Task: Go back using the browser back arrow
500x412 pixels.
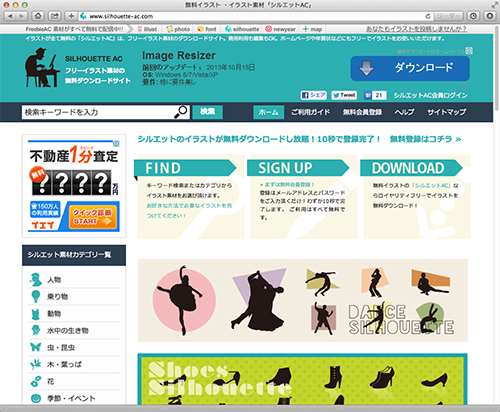Action: tap(10, 16)
